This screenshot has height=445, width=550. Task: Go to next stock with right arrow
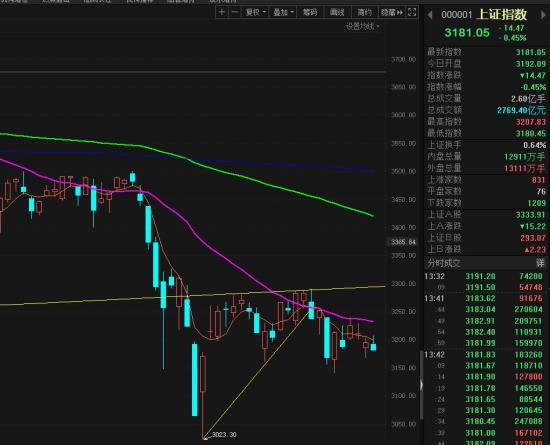pos(544,15)
